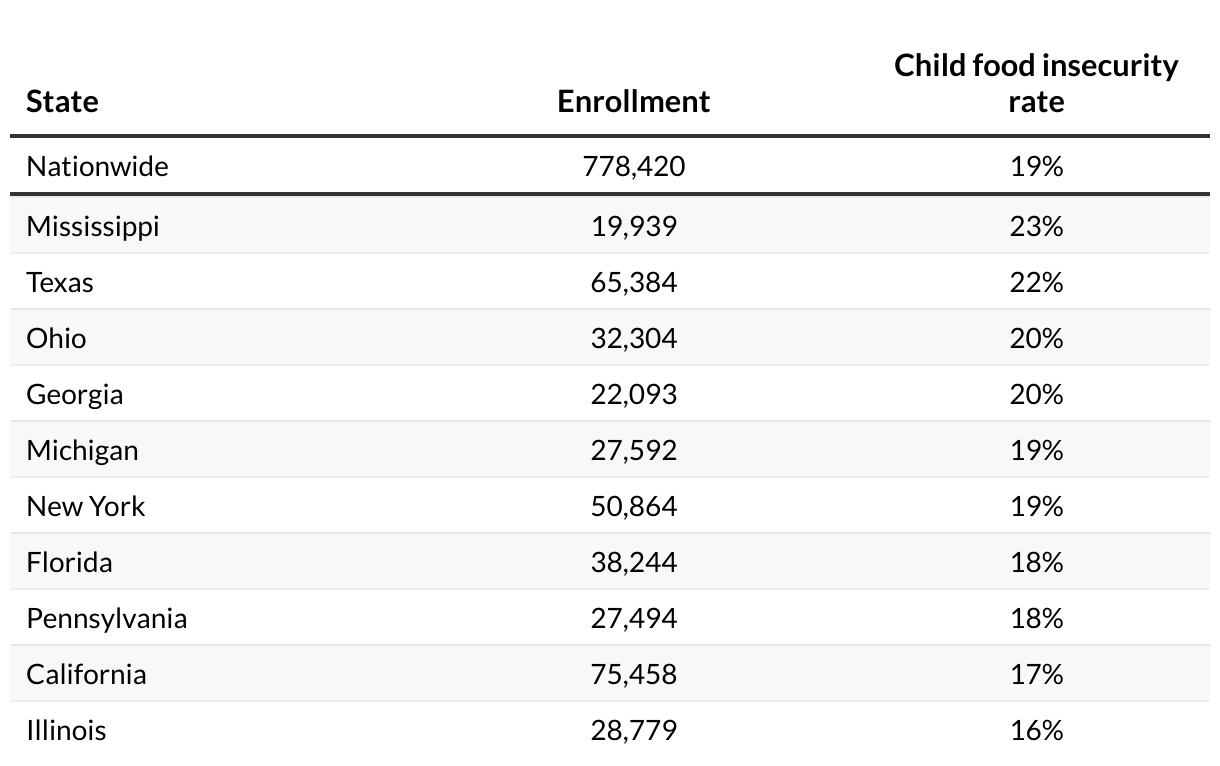Select the Nationwide row label
The image size is (1220, 766).
pos(97,166)
